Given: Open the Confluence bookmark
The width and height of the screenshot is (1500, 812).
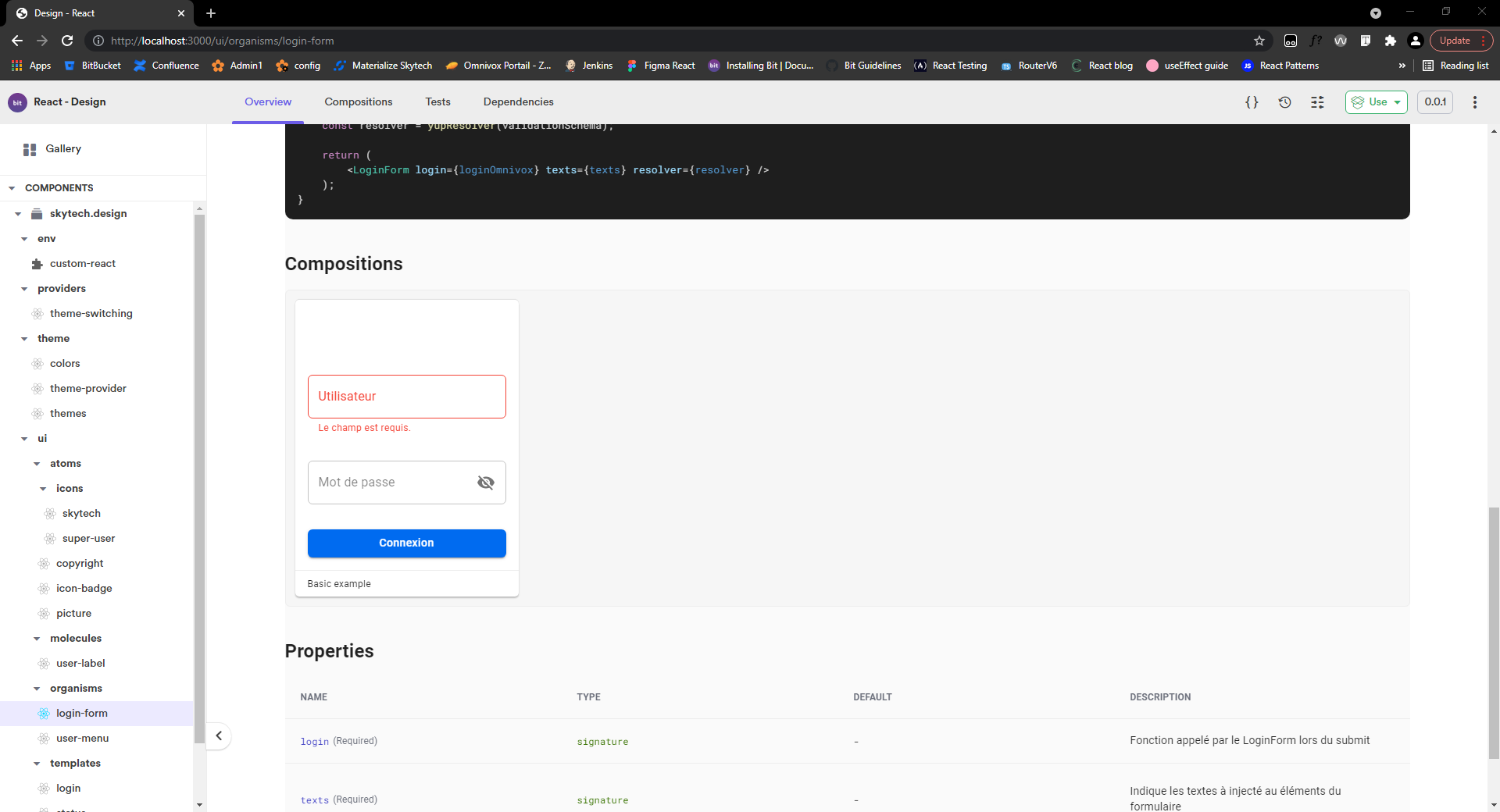Looking at the screenshot, I should point(166,66).
